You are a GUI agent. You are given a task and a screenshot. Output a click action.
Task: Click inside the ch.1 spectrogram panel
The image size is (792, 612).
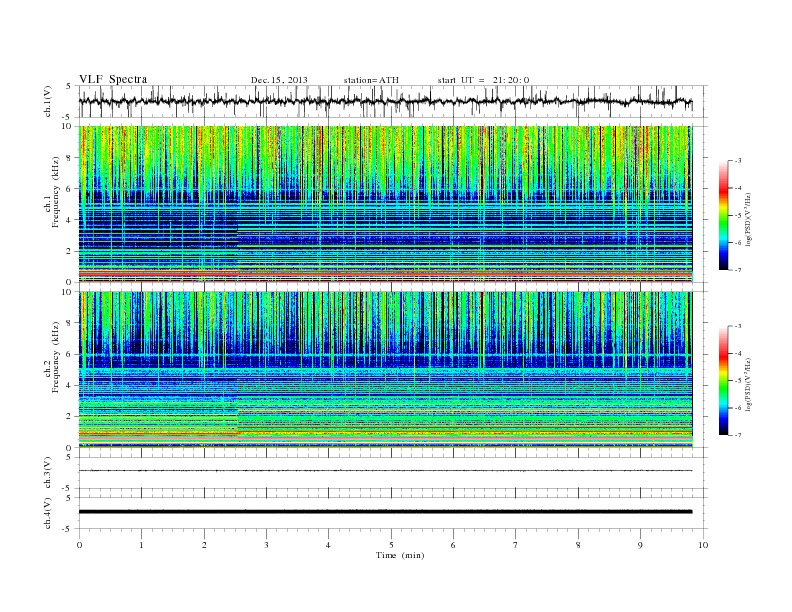click(x=385, y=204)
